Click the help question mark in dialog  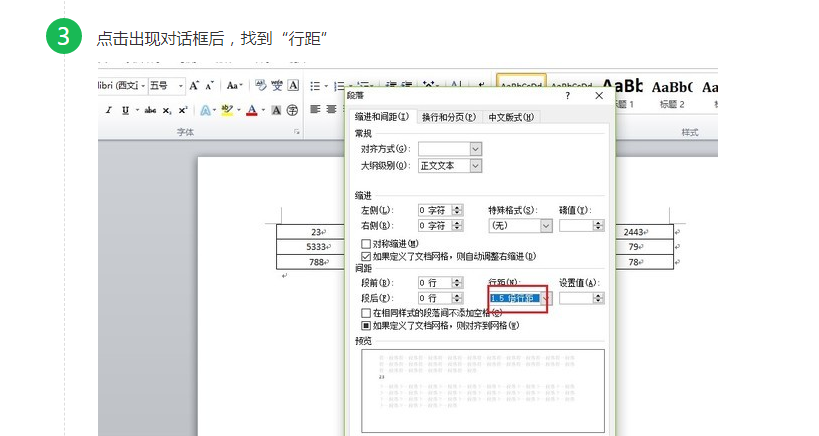pos(567,96)
